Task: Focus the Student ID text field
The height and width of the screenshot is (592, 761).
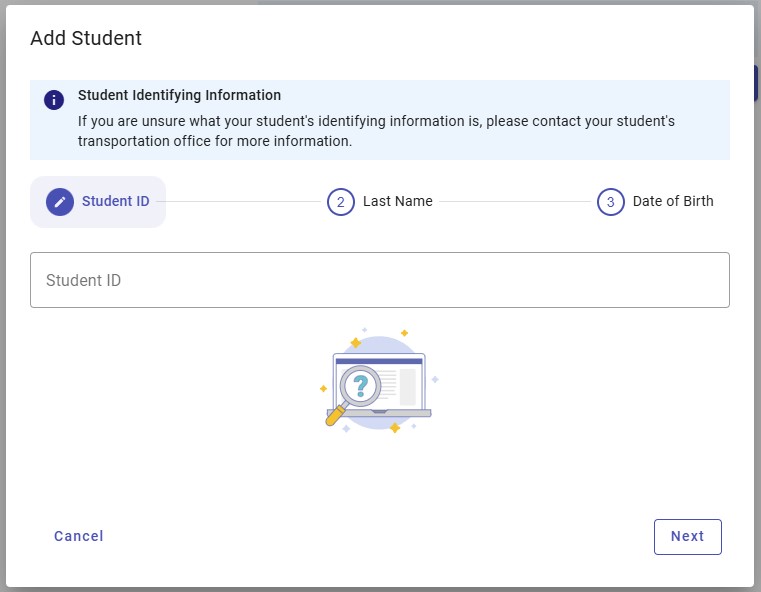Action: click(x=380, y=280)
